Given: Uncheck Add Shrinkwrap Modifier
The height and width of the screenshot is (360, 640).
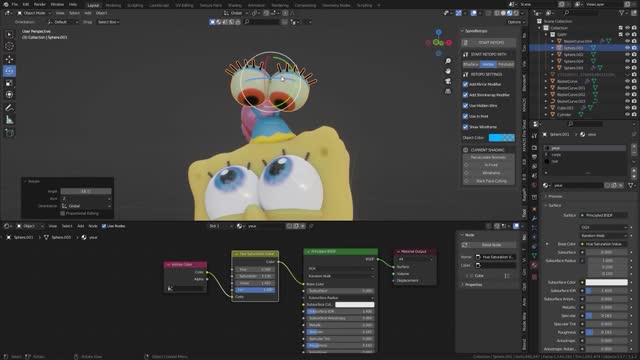Looking at the screenshot, I should click(x=465, y=95).
